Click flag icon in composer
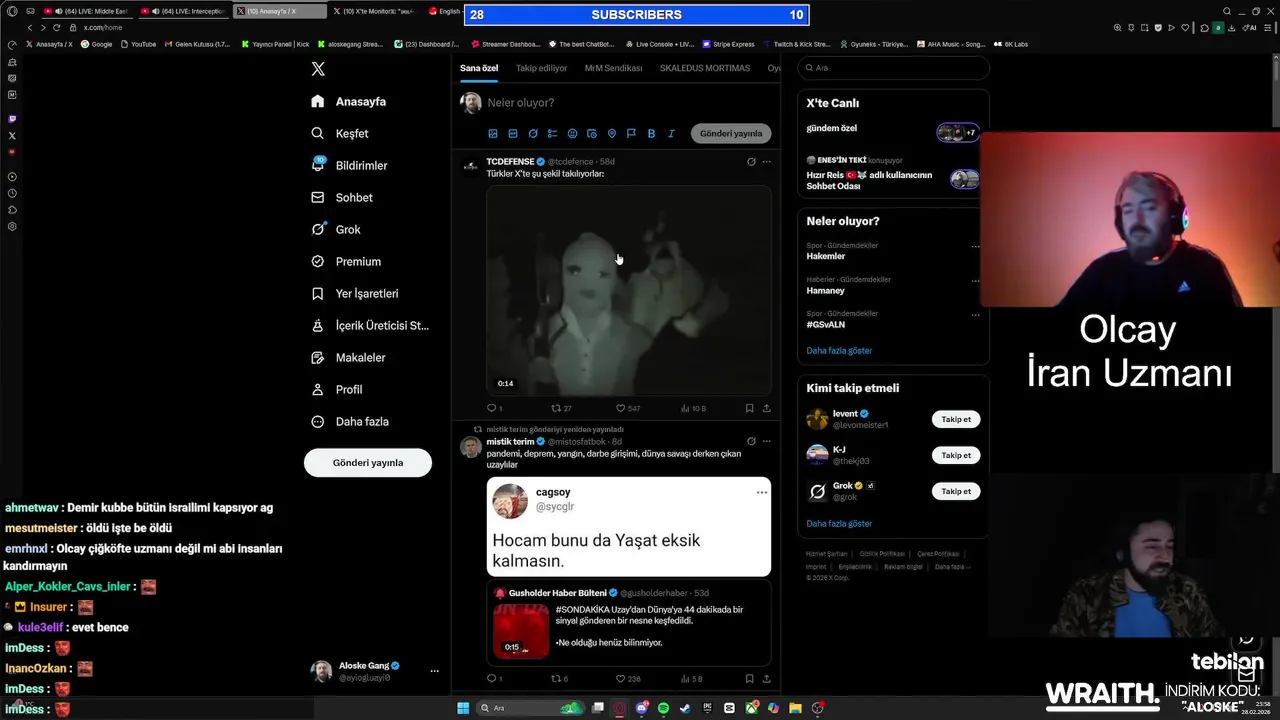Image resolution: width=1280 pixels, height=720 pixels. pyautogui.click(x=631, y=133)
